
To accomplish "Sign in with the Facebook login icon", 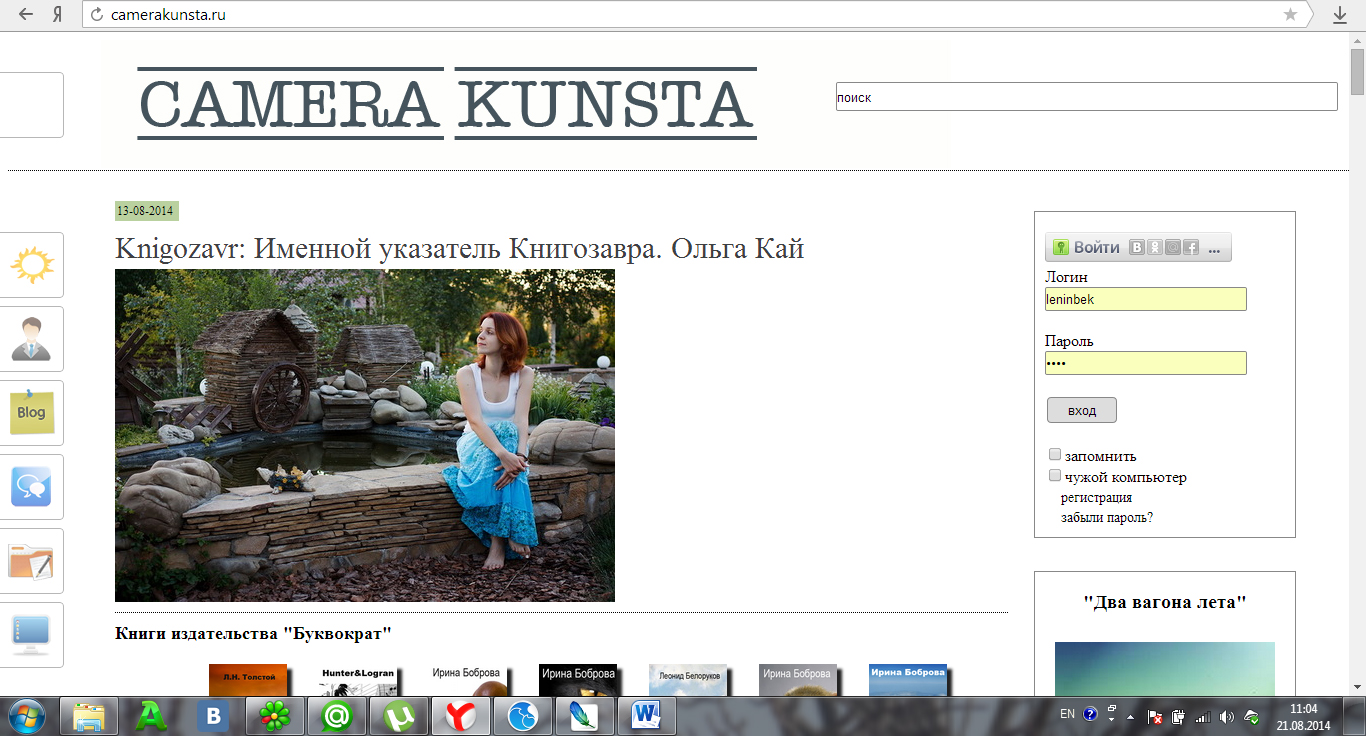I will pyautogui.click(x=1191, y=247).
